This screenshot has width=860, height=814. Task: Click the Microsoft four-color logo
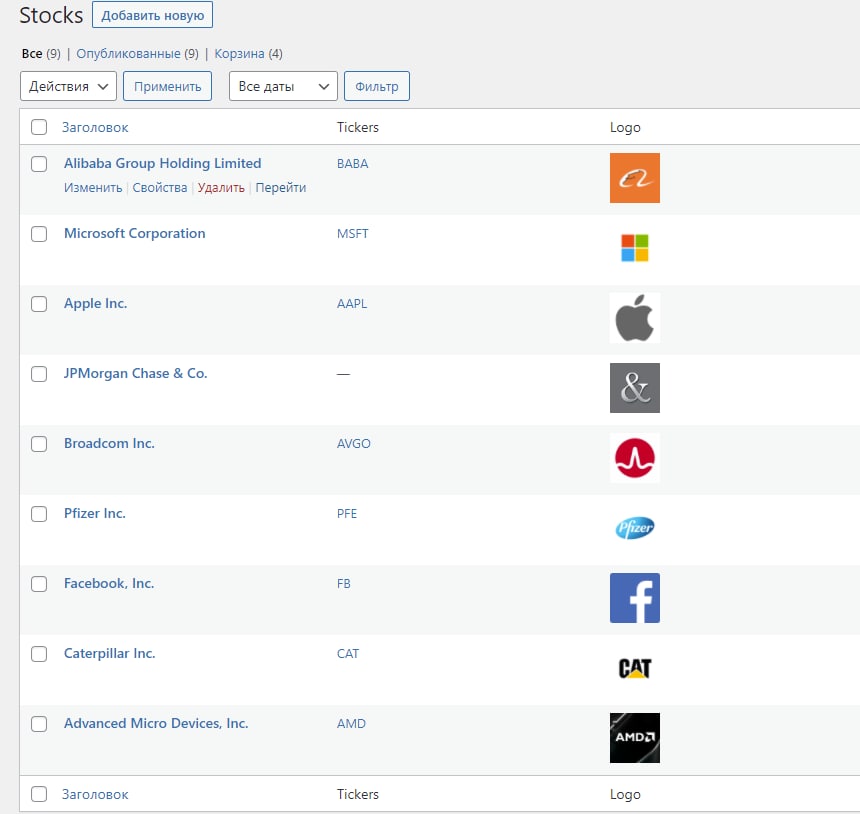(x=635, y=248)
